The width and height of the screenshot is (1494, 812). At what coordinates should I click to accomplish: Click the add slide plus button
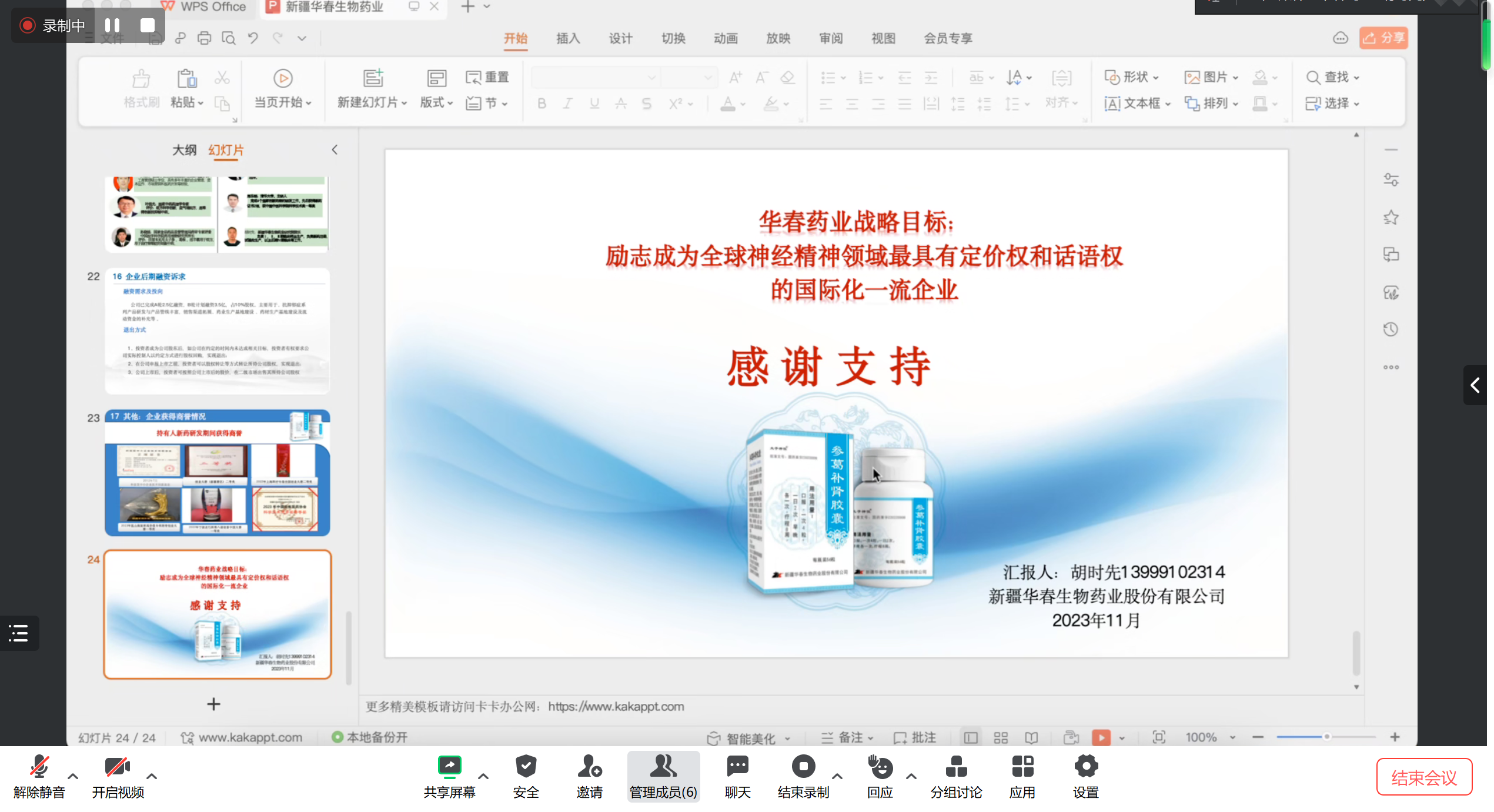pyautogui.click(x=213, y=704)
